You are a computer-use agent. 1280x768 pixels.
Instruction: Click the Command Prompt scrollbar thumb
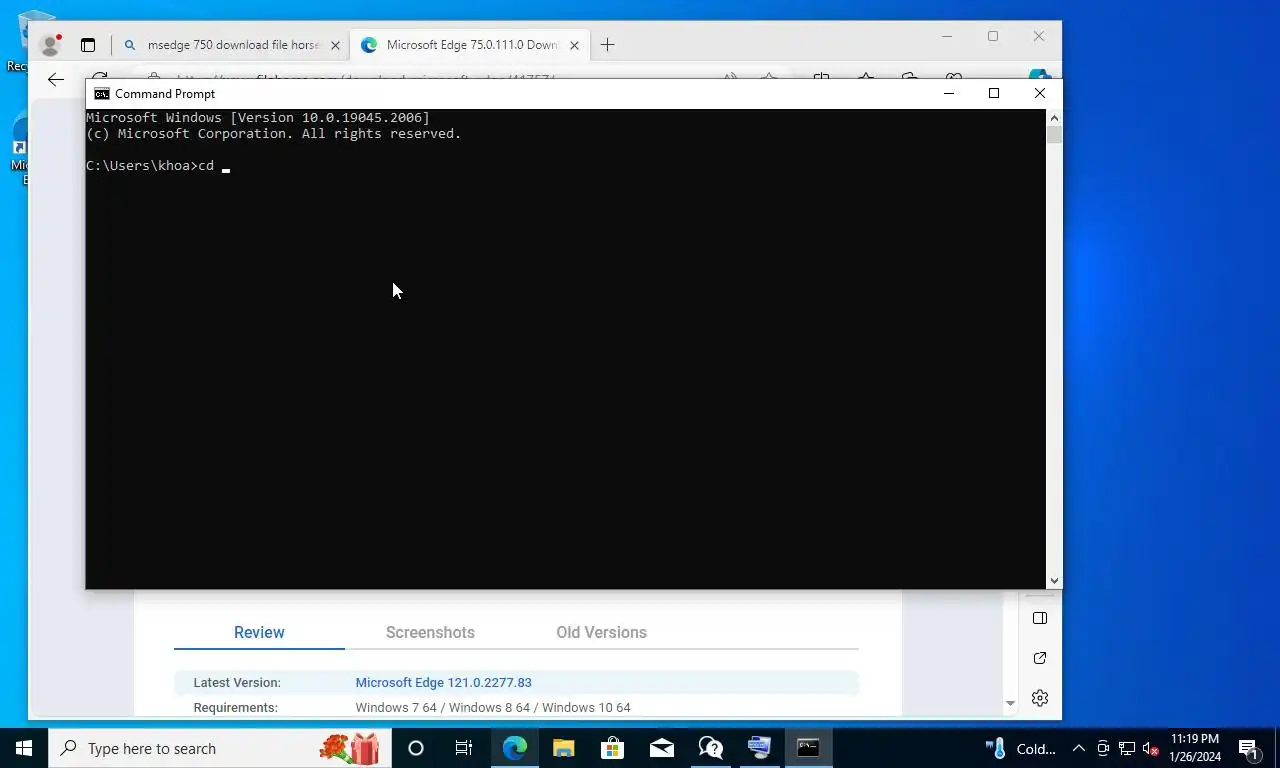(x=1054, y=135)
